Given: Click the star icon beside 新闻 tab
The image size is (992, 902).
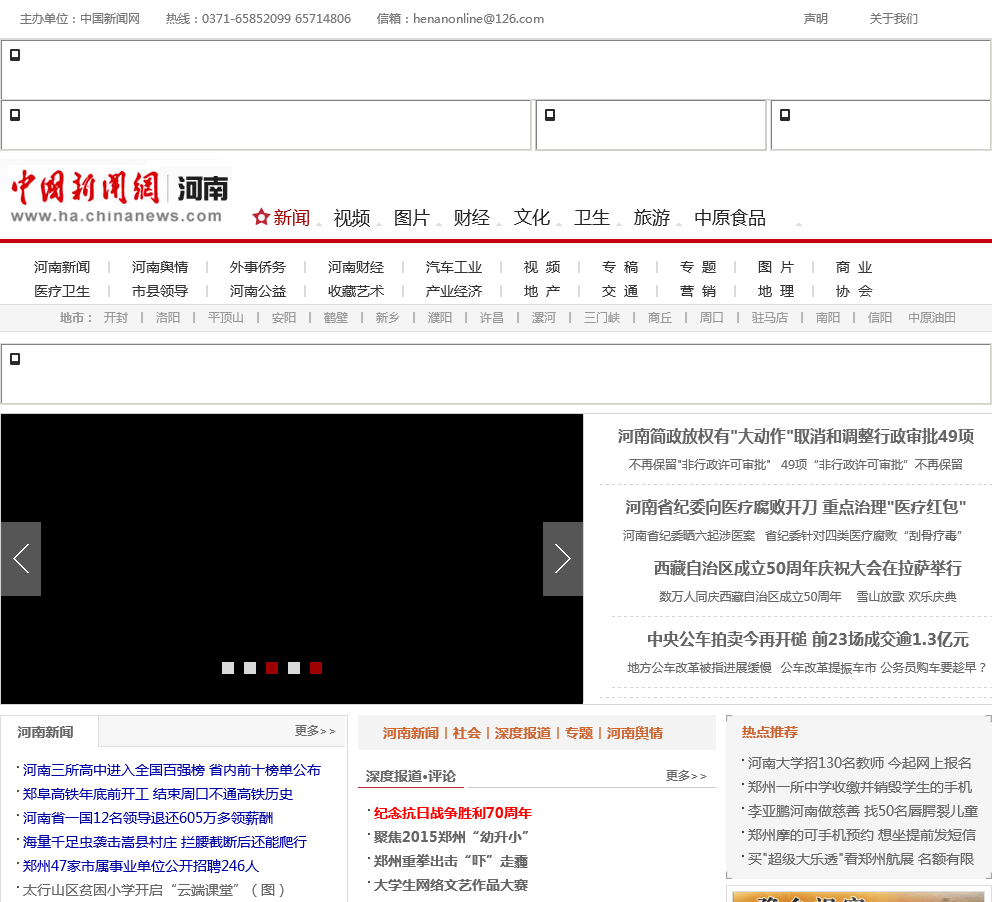Looking at the screenshot, I should pyautogui.click(x=261, y=217).
